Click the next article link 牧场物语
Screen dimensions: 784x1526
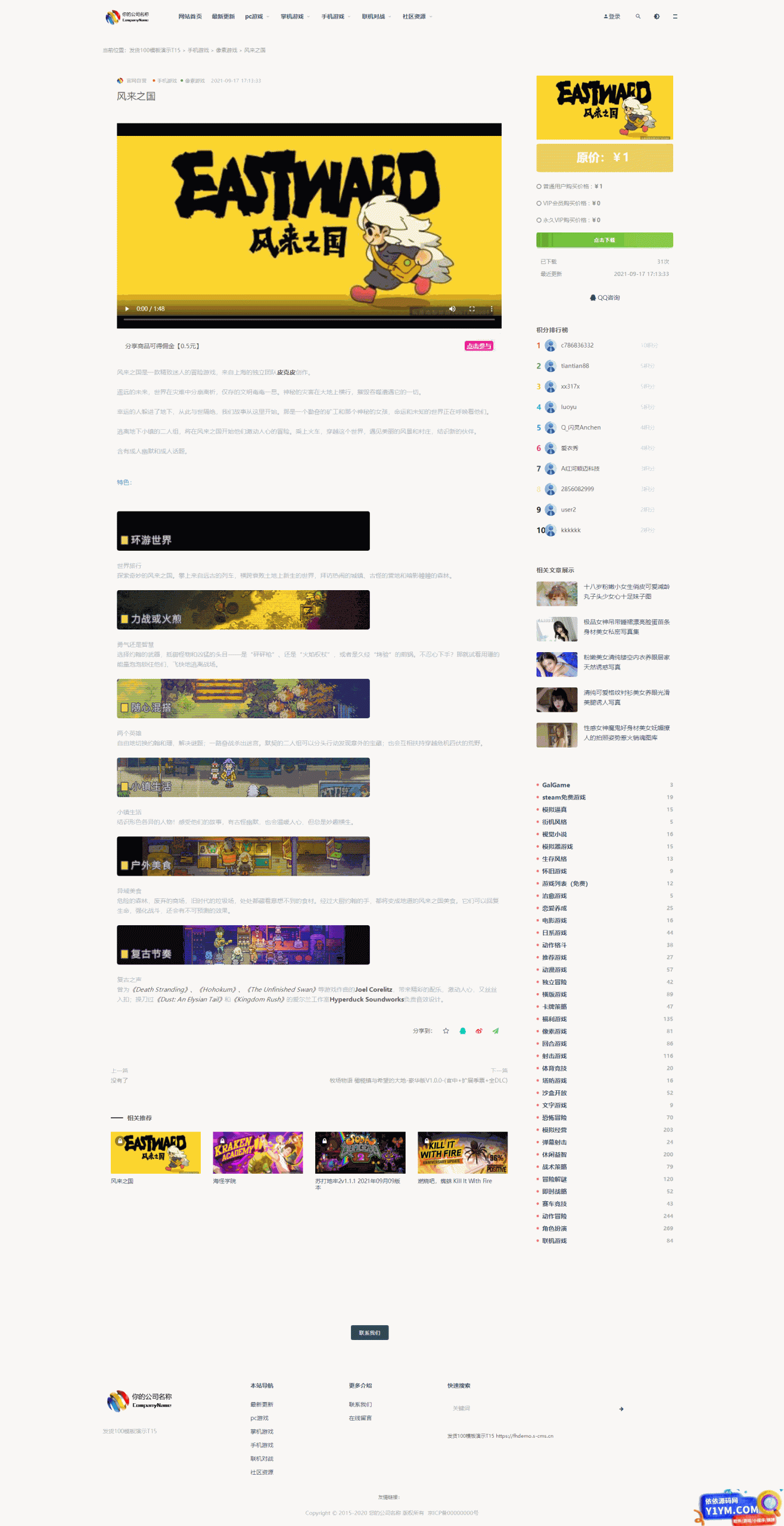point(418,1080)
